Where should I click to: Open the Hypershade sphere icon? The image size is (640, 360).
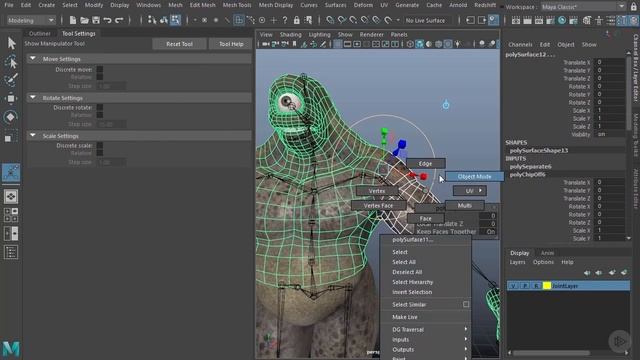pyautogui.click(x=562, y=20)
